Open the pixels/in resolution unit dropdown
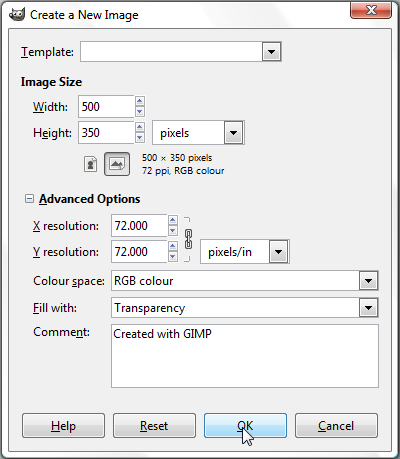The height and width of the screenshot is (459, 400). 278,252
